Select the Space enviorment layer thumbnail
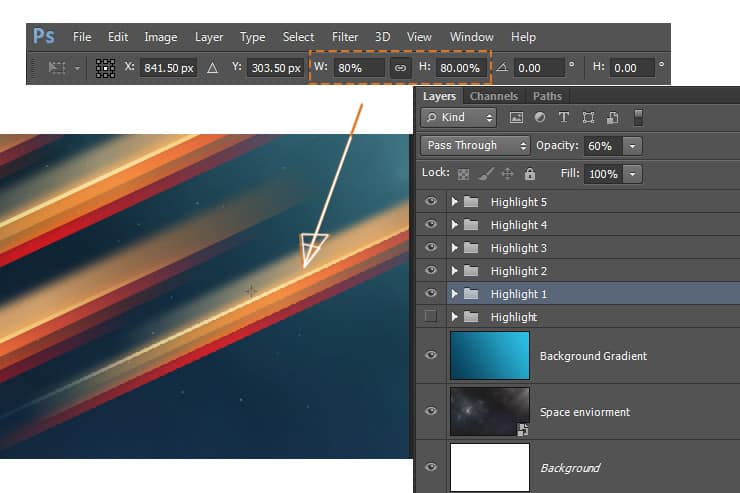Image resolution: width=740 pixels, height=493 pixels. tap(490, 411)
